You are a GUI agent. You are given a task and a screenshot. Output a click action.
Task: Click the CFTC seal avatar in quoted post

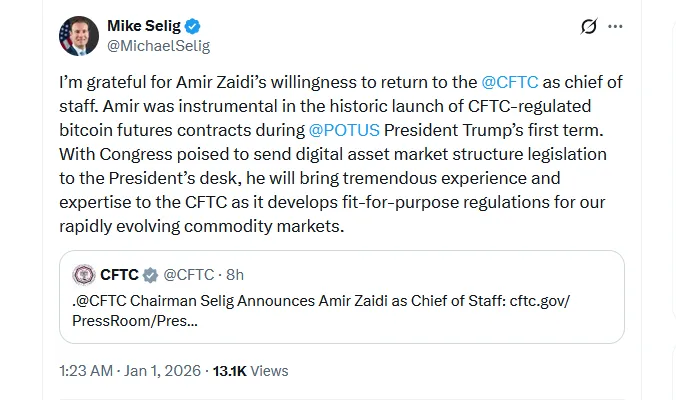coord(84,275)
